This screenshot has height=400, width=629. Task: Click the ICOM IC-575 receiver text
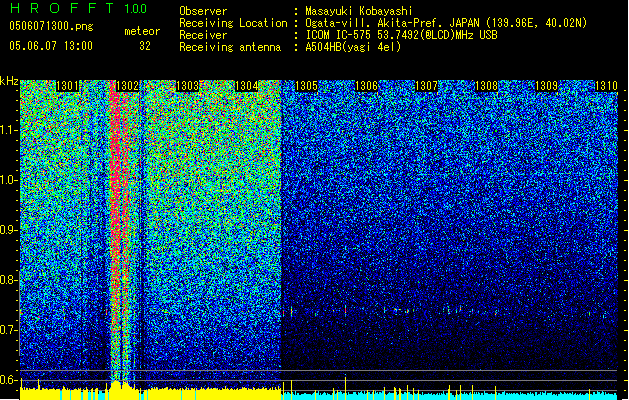pos(401,35)
